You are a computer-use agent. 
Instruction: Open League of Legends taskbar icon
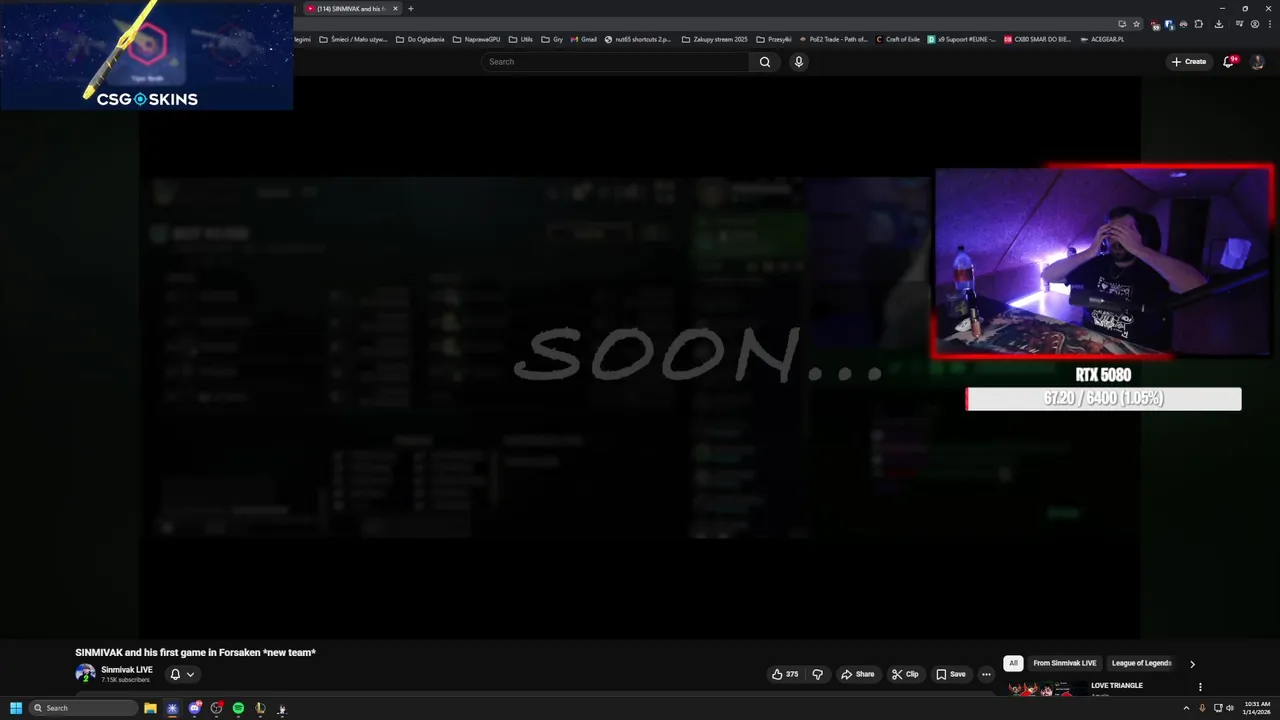[x=260, y=708]
